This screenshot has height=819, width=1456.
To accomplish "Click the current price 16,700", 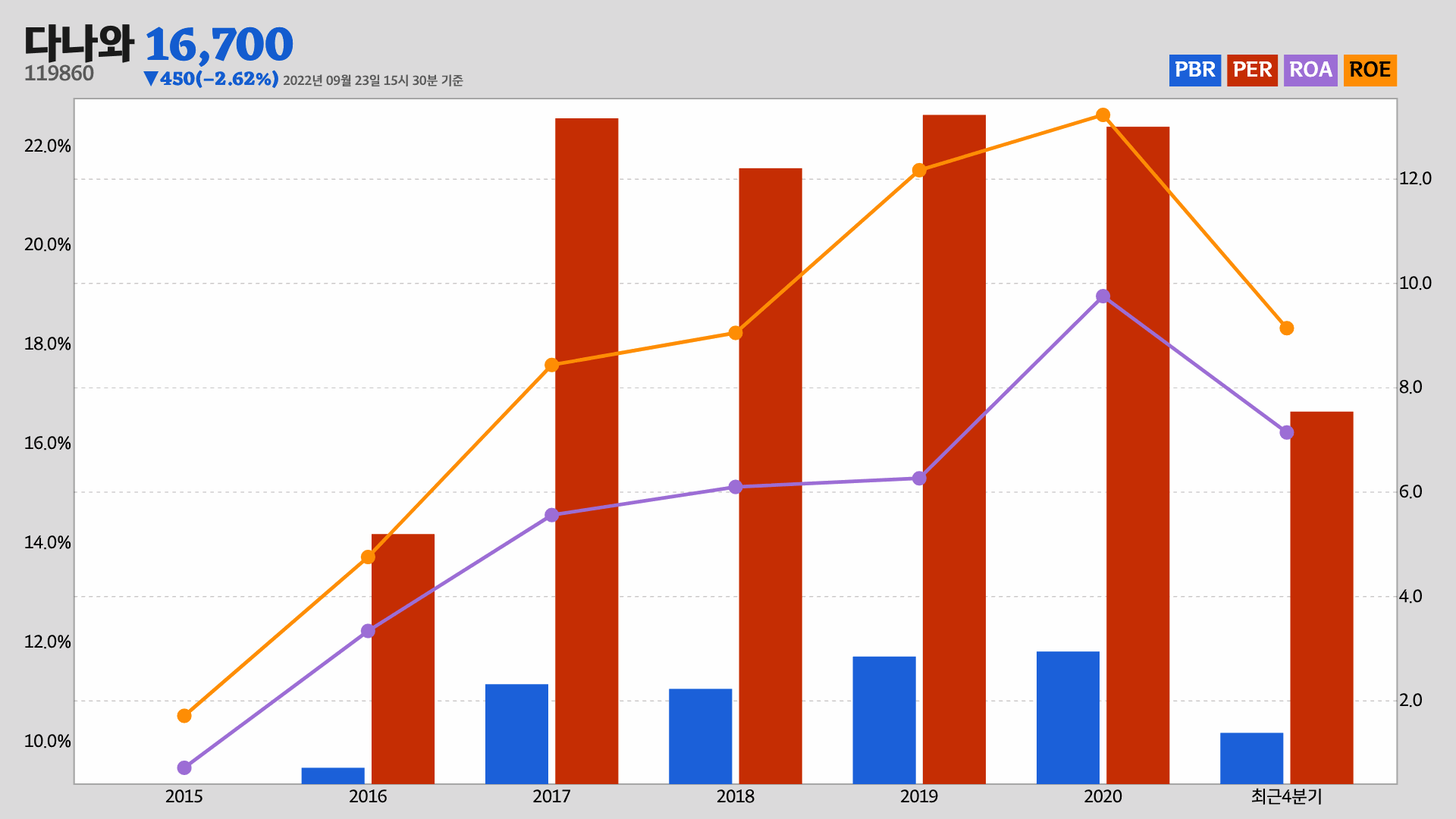I will coord(218,45).
